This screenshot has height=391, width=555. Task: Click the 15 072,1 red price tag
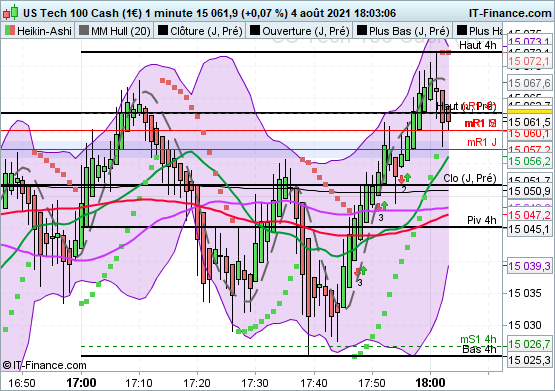[x=529, y=61]
